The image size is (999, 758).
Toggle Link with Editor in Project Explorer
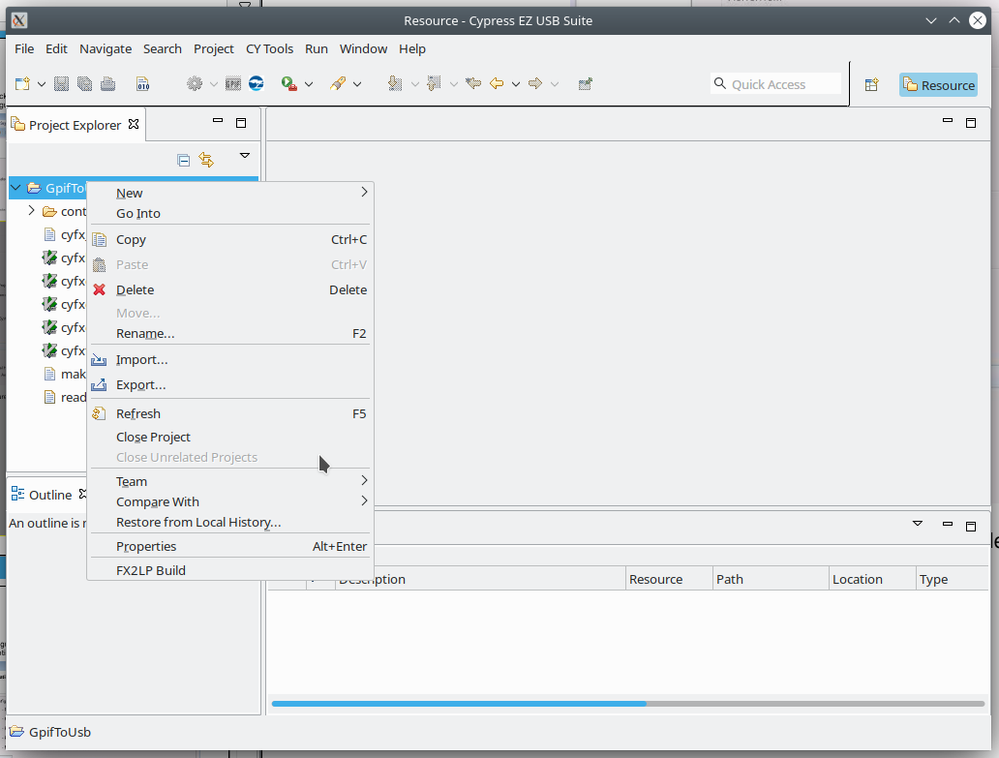click(x=206, y=160)
